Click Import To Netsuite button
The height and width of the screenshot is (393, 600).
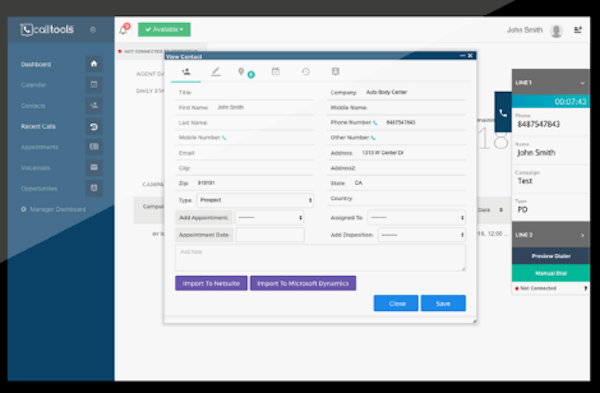coord(211,284)
